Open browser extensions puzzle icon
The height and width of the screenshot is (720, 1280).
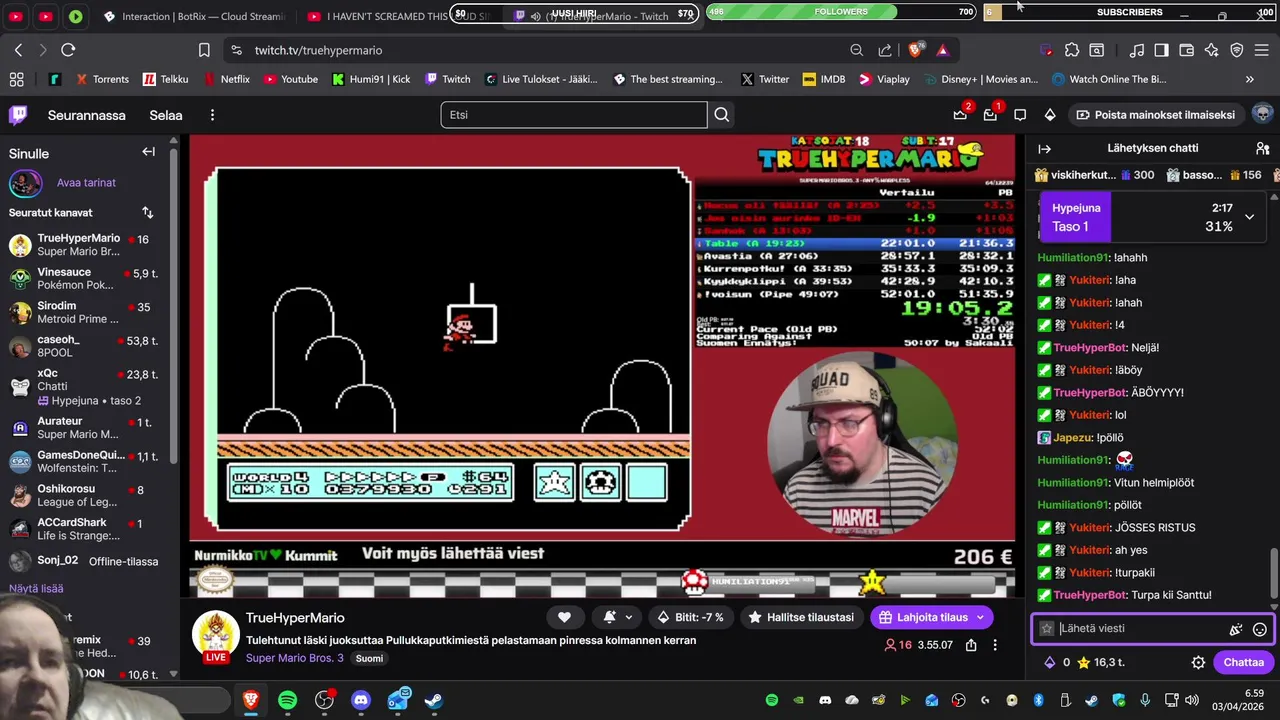(x=1072, y=50)
